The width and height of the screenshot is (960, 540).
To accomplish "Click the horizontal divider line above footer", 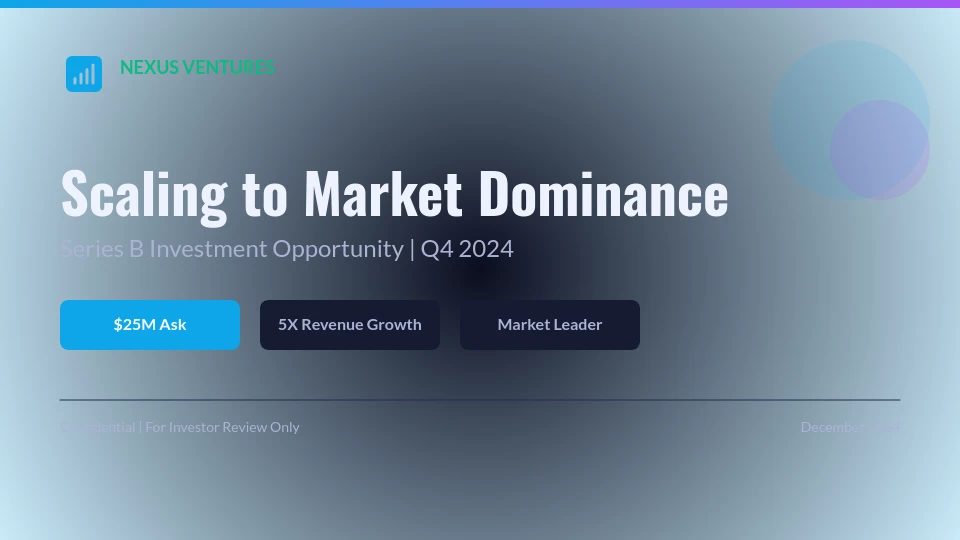I will (x=480, y=400).
